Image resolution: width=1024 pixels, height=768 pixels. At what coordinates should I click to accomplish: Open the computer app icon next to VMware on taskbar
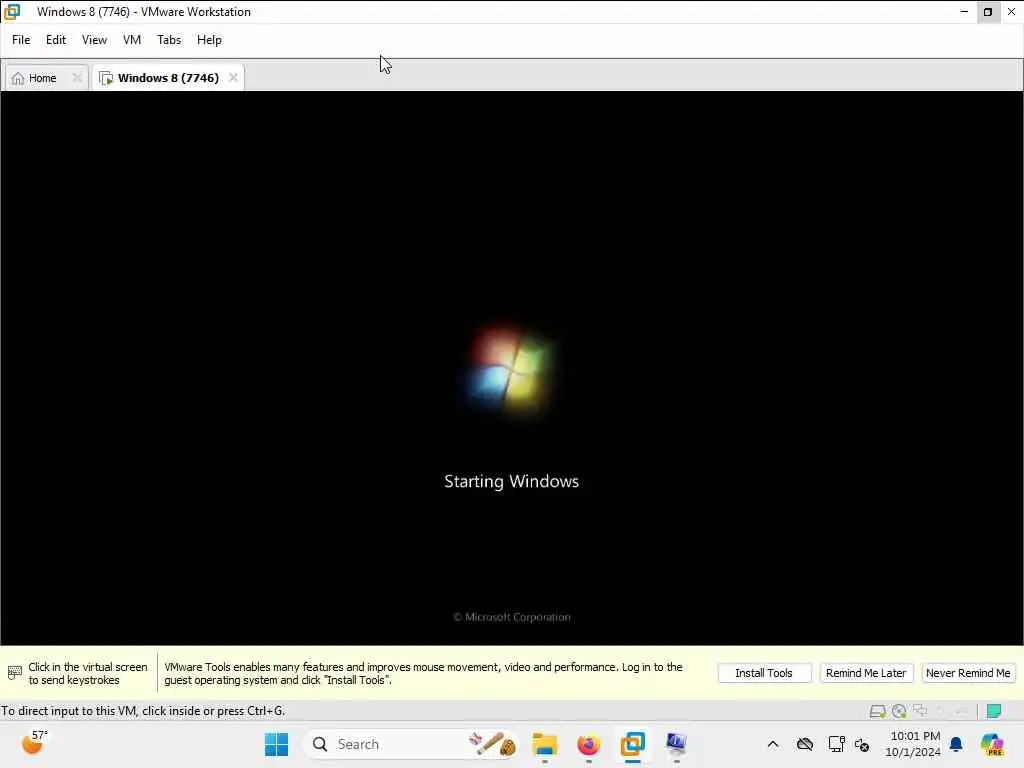coord(676,744)
